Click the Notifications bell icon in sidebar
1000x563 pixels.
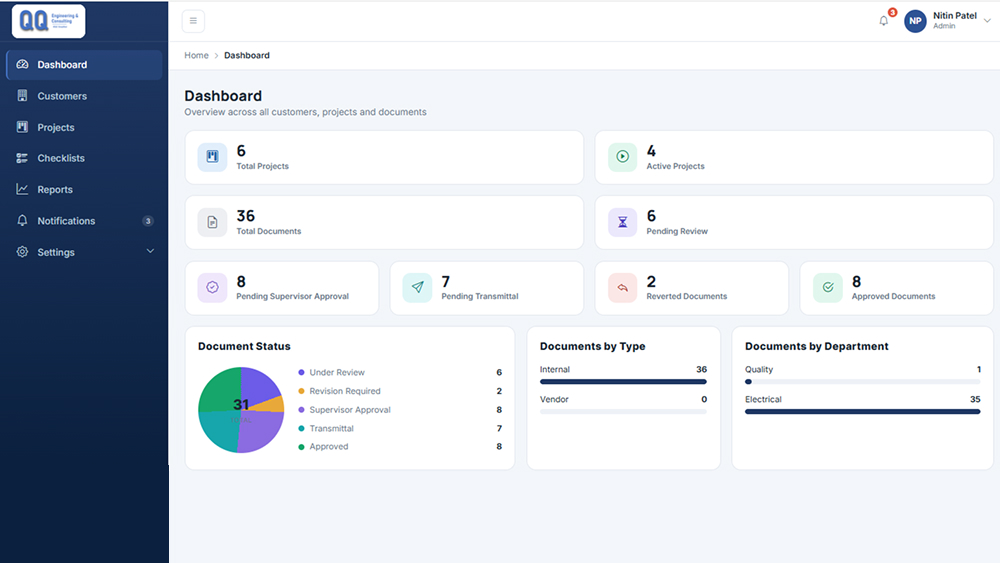click(x=22, y=221)
